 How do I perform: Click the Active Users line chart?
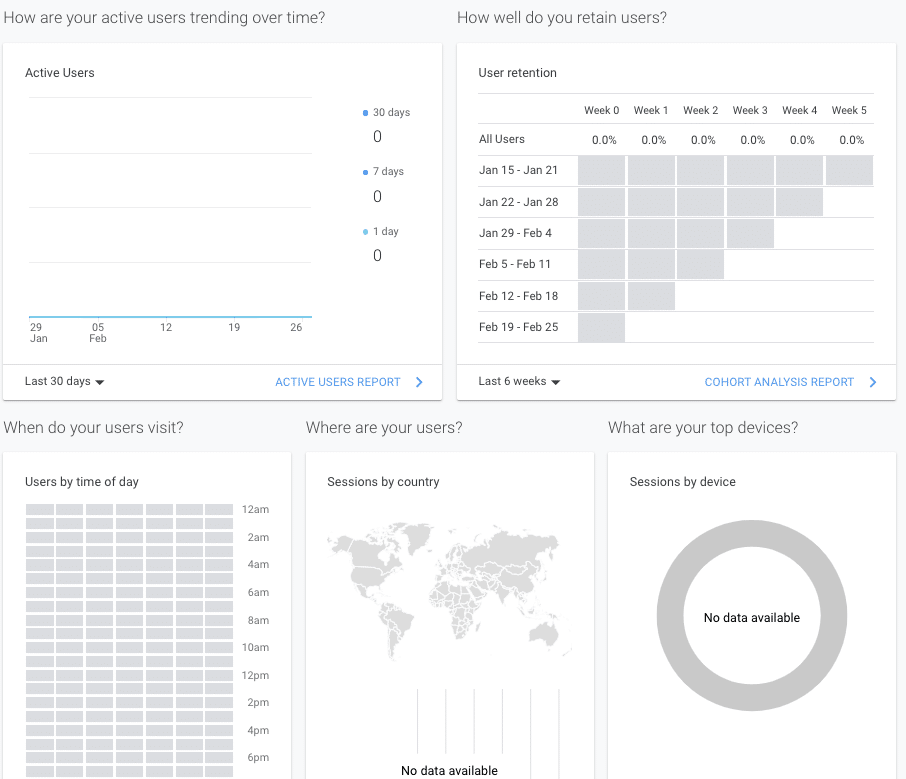coord(170,210)
